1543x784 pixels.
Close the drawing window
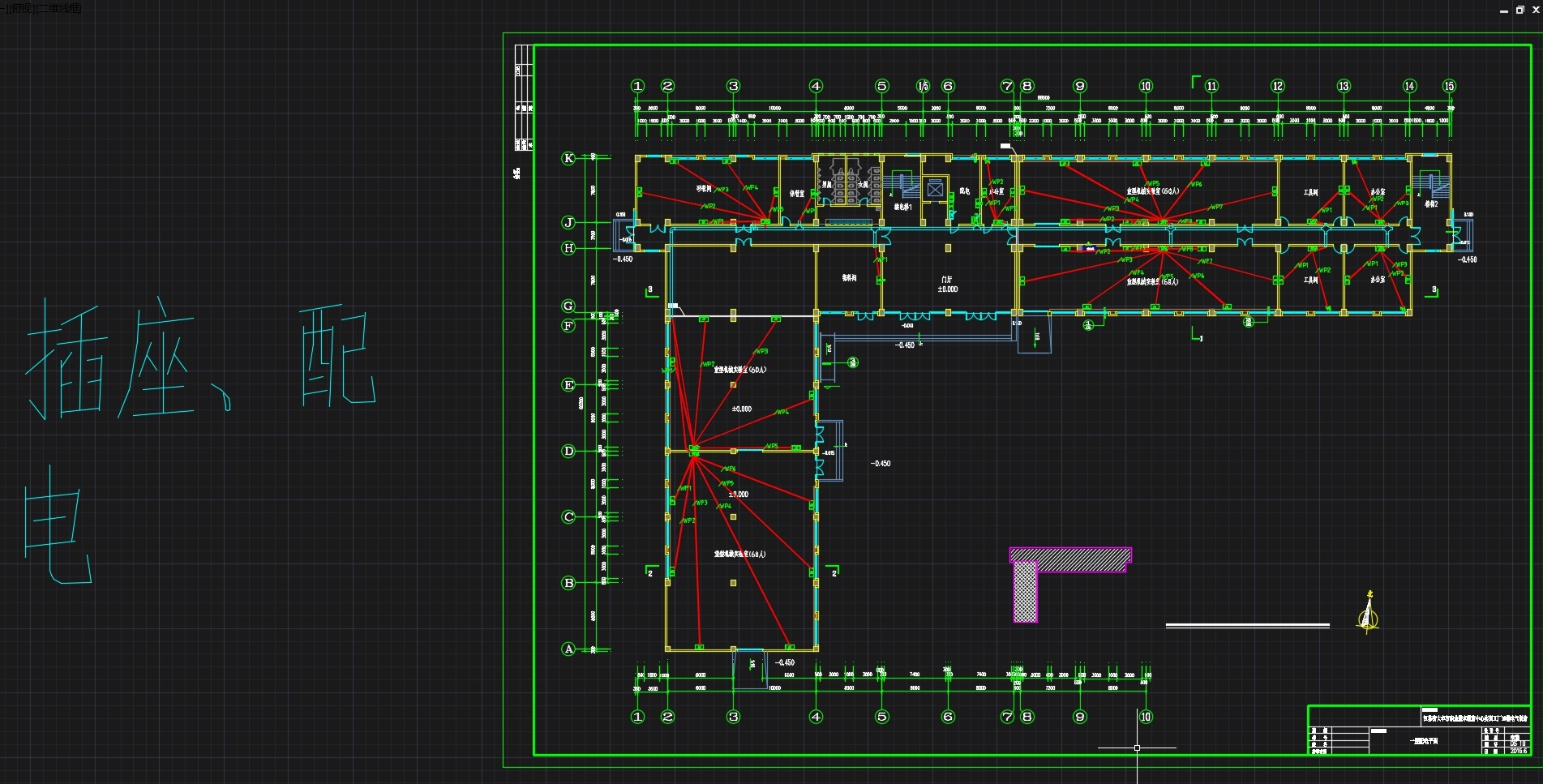click(x=1534, y=11)
